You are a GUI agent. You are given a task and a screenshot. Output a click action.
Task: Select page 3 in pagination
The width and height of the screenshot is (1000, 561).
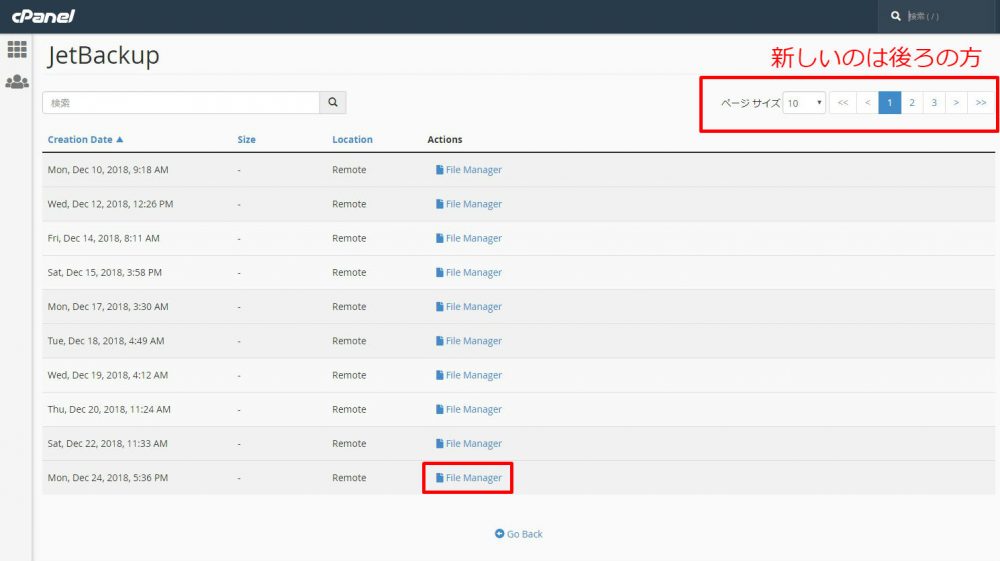(934, 102)
